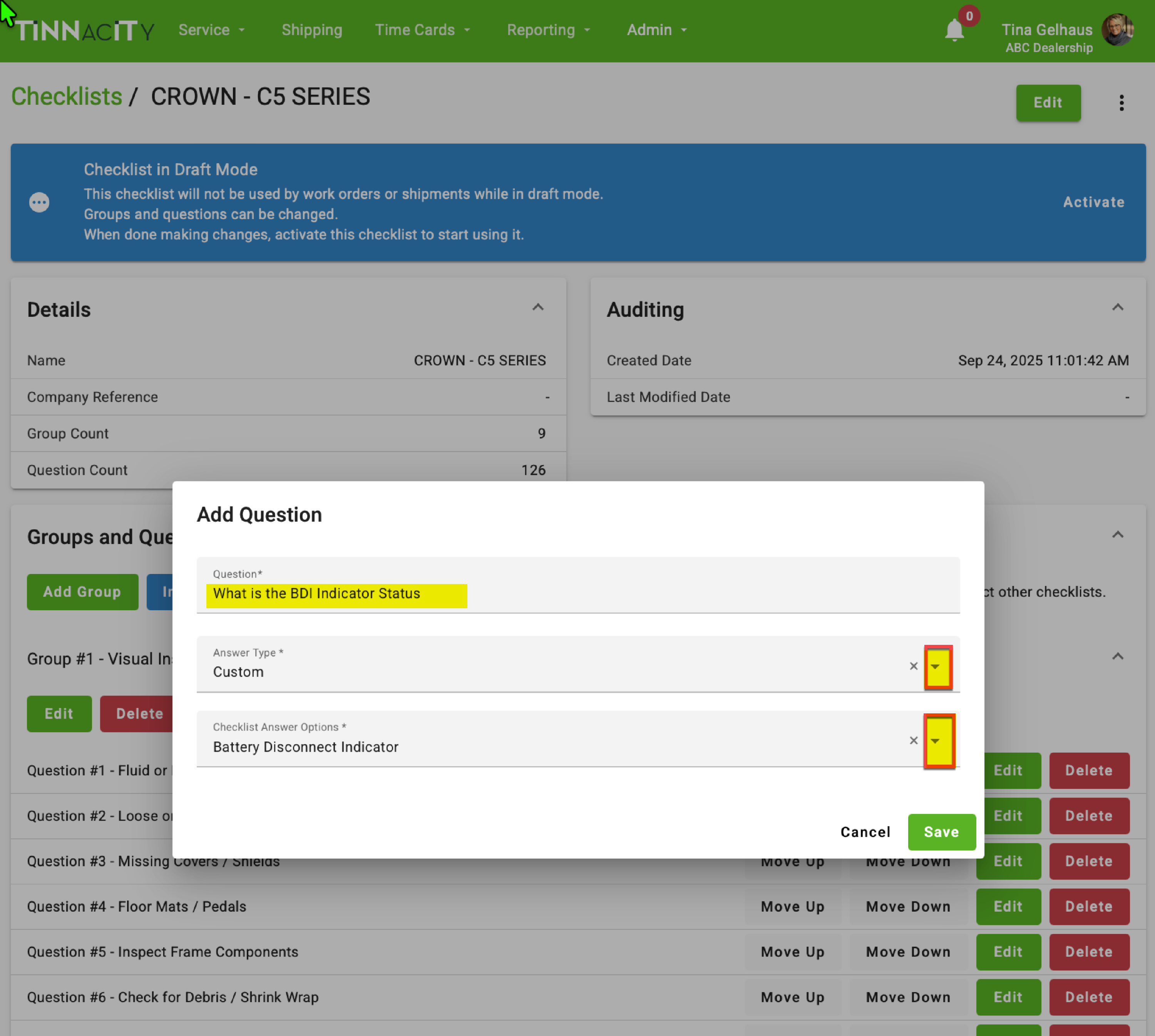Click the notification bell icon
The width and height of the screenshot is (1155, 1036).
pyautogui.click(x=954, y=30)
